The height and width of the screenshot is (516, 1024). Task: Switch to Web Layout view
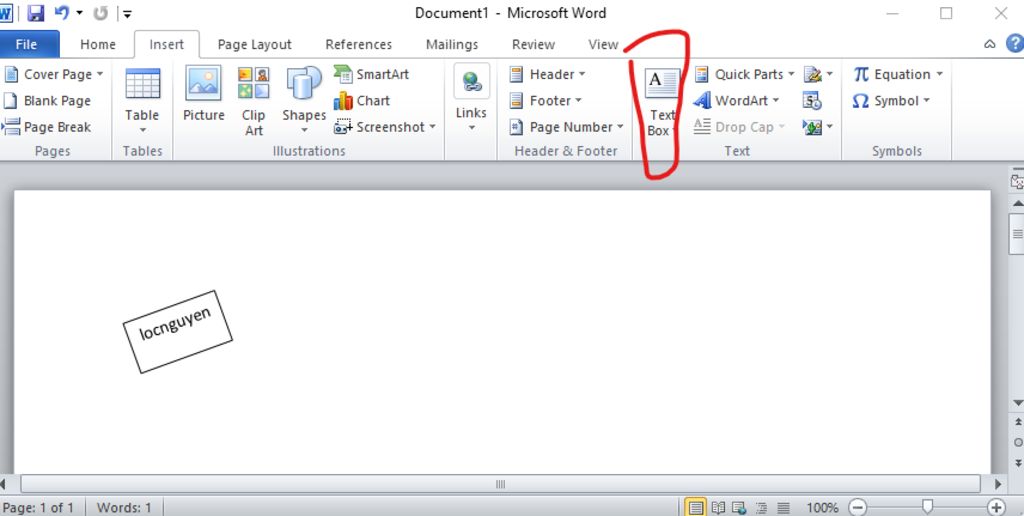click(739, 508)
